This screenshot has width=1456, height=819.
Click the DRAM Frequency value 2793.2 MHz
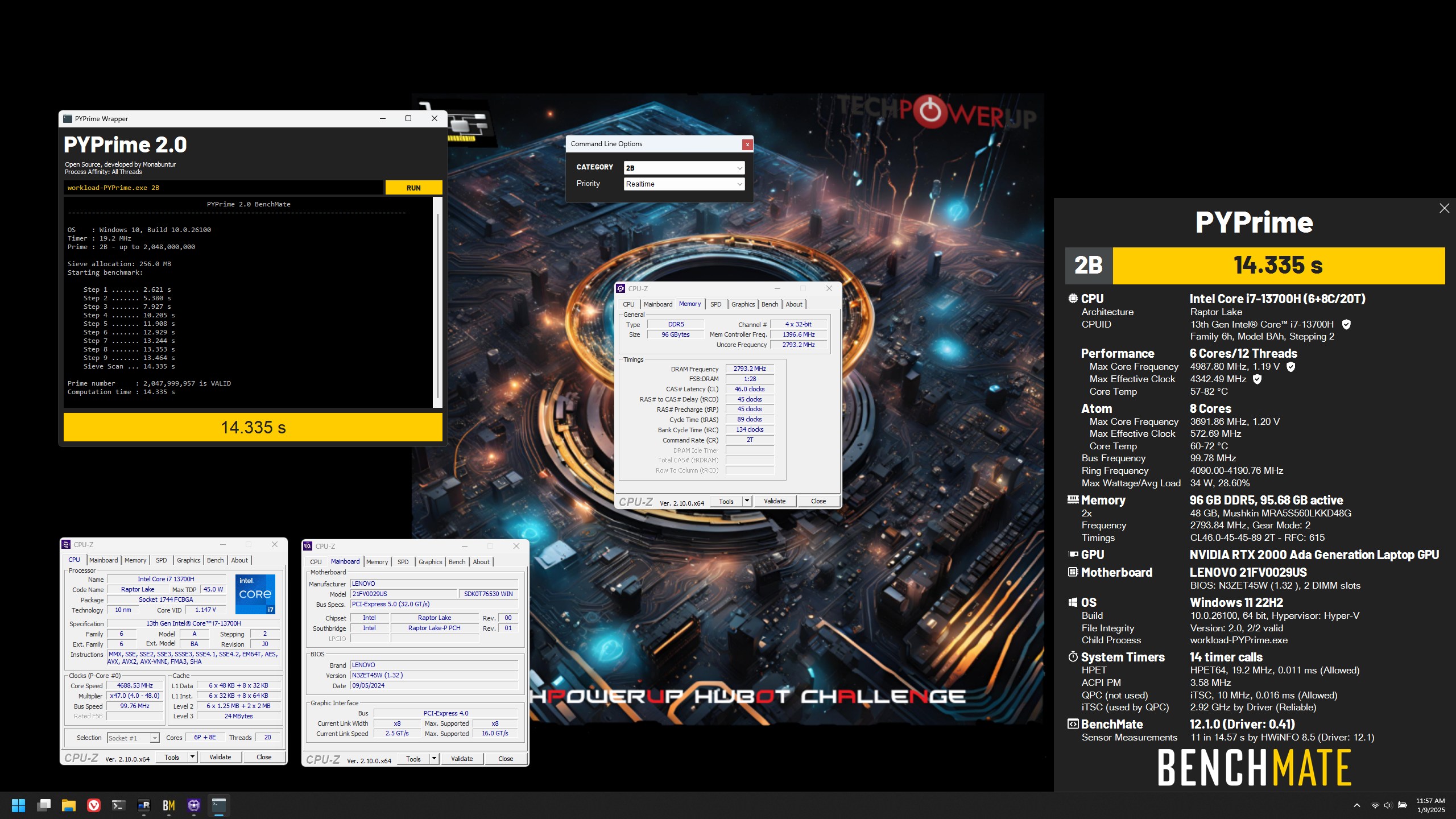pyautogui.click(x=750, y=369)
